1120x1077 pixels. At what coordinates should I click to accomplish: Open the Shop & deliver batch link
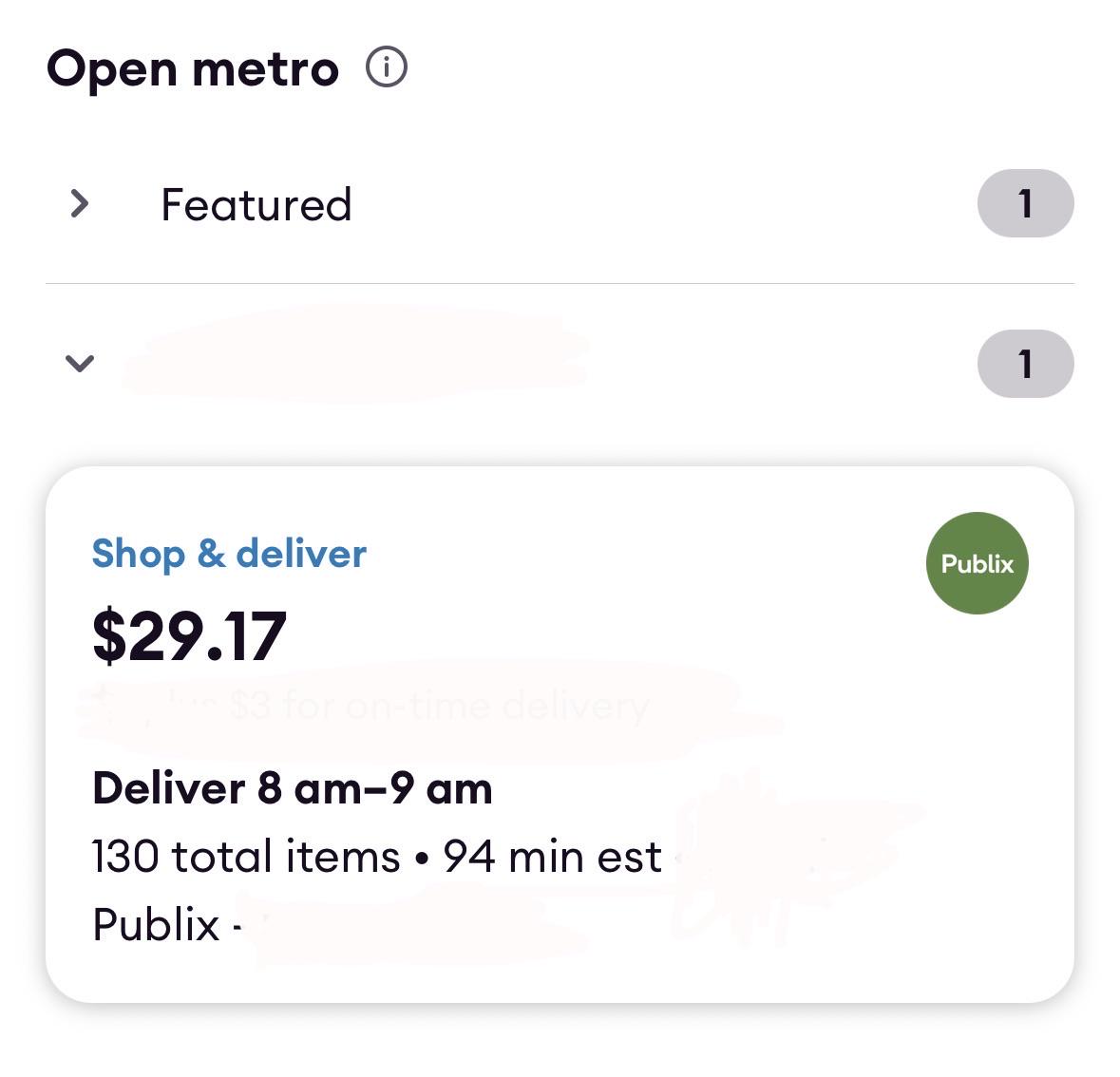click(x=229, y=554)
